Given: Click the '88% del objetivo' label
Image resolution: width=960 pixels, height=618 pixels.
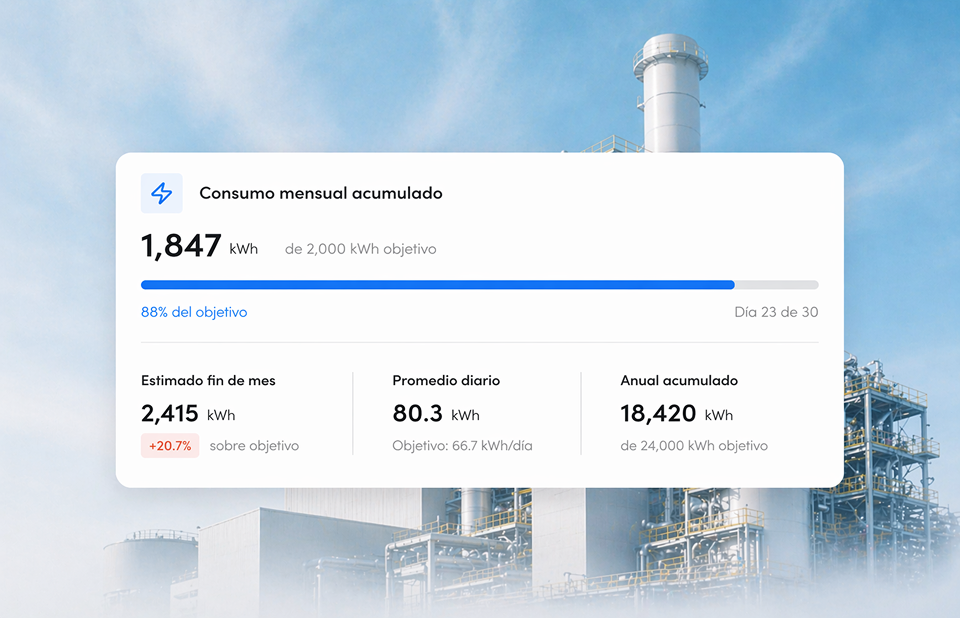Looking at the screenshot, I should point(194,312).
